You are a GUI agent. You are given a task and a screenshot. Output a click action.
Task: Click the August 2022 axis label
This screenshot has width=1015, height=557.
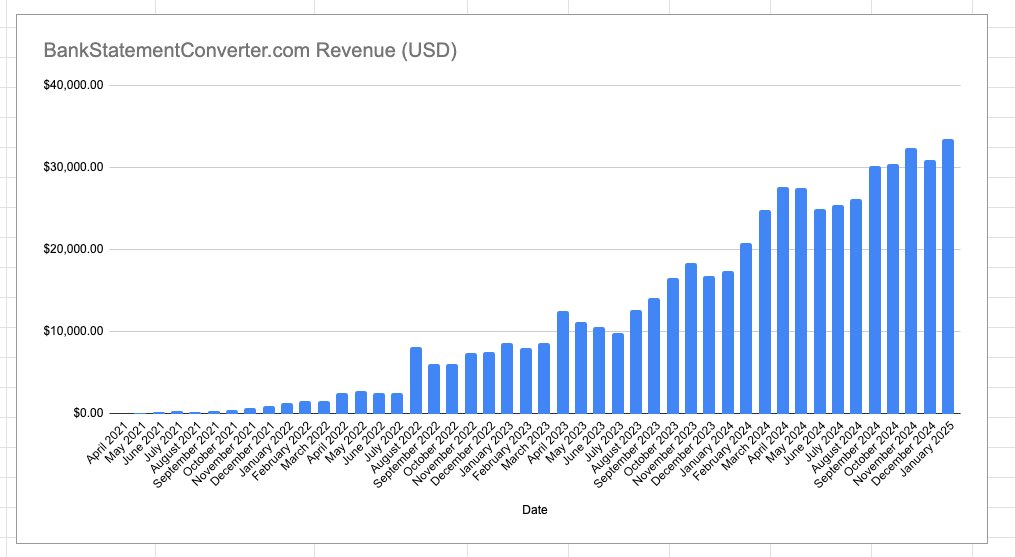coord(396,447)
